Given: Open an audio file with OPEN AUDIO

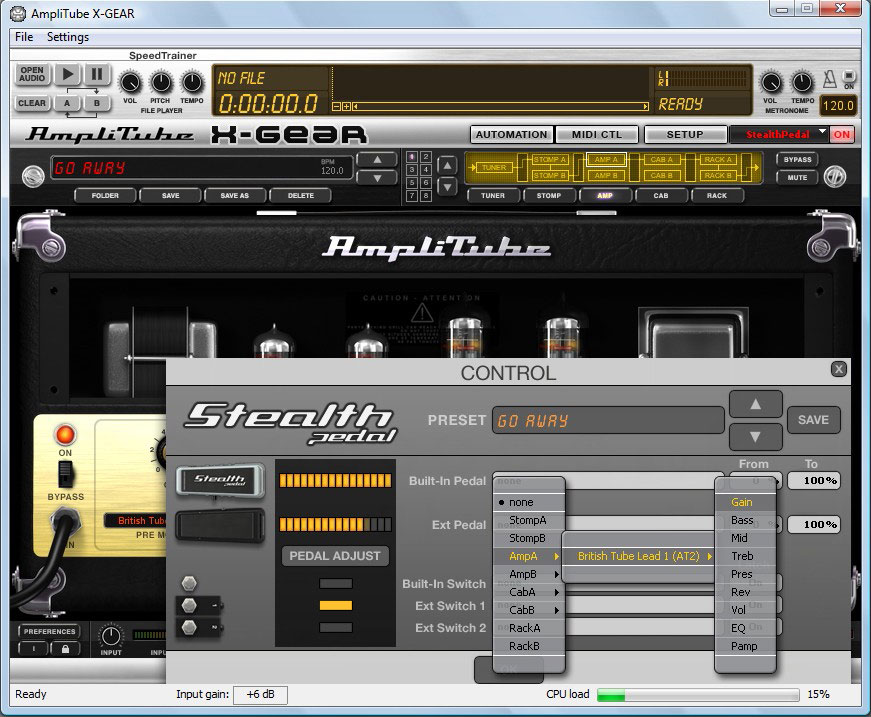Looking at the screenshot, I should coord(32,74).
